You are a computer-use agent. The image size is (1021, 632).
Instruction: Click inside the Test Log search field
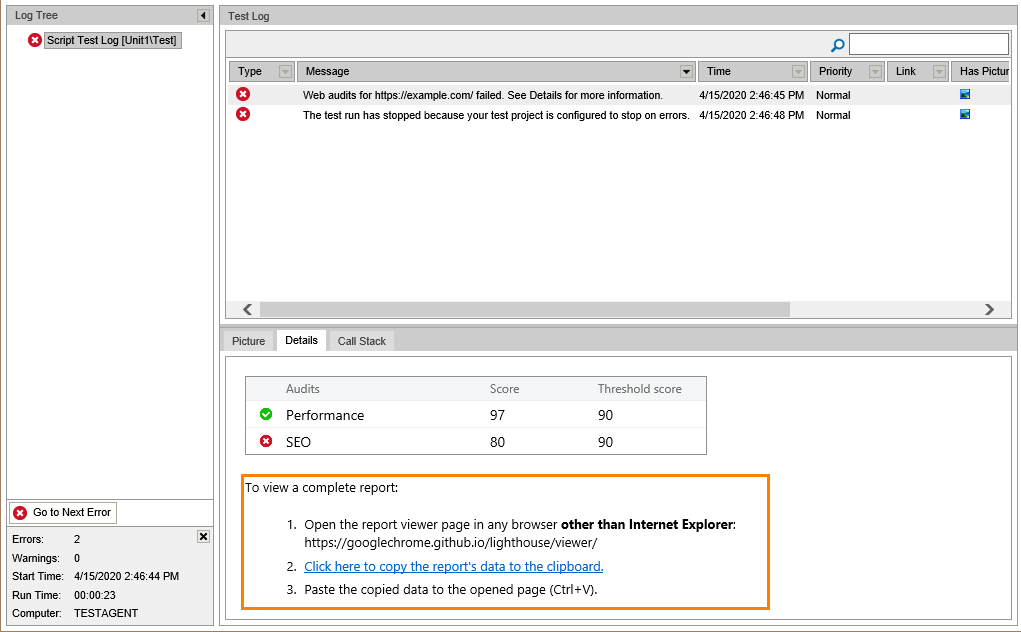point(928,44)
